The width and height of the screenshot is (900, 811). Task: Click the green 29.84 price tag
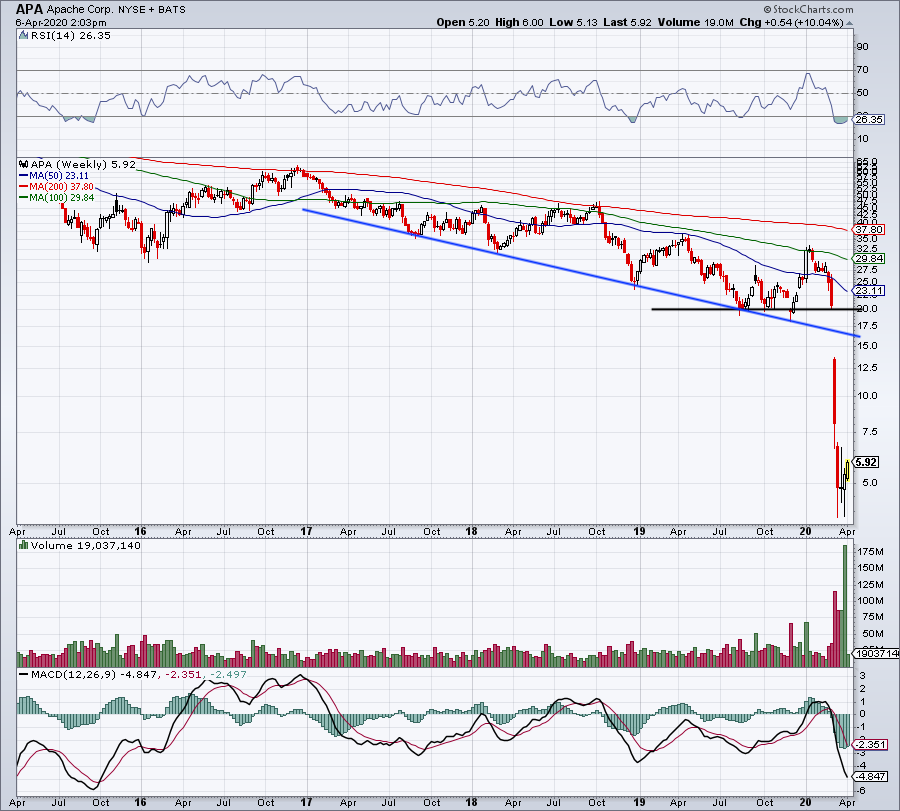coord(866,257)
